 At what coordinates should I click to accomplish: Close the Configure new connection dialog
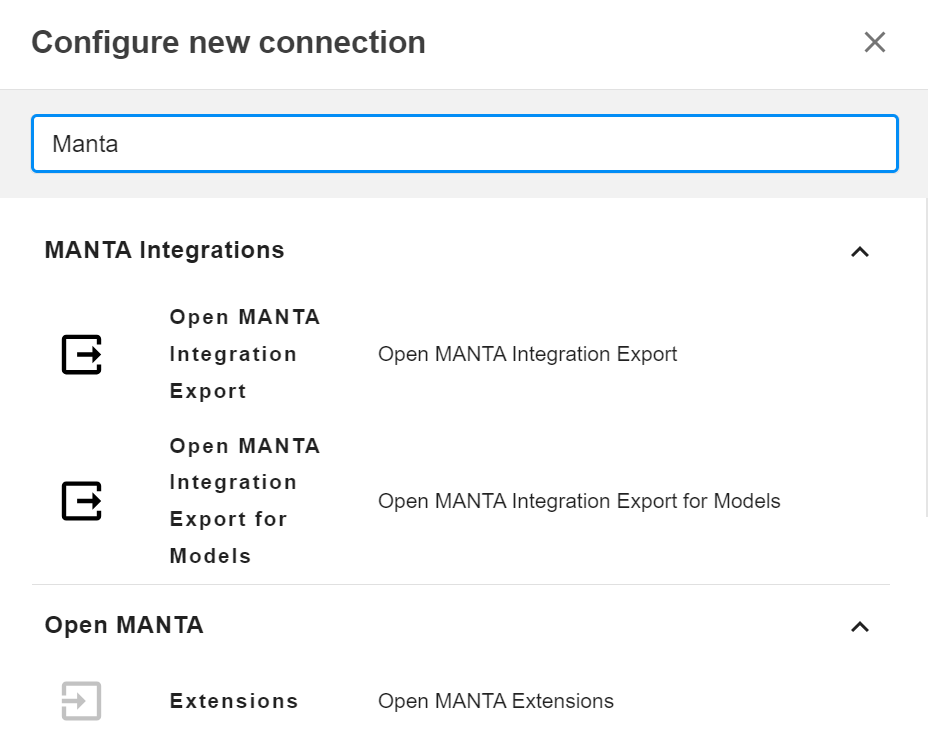pyautogui.click(x=874, y=42)
